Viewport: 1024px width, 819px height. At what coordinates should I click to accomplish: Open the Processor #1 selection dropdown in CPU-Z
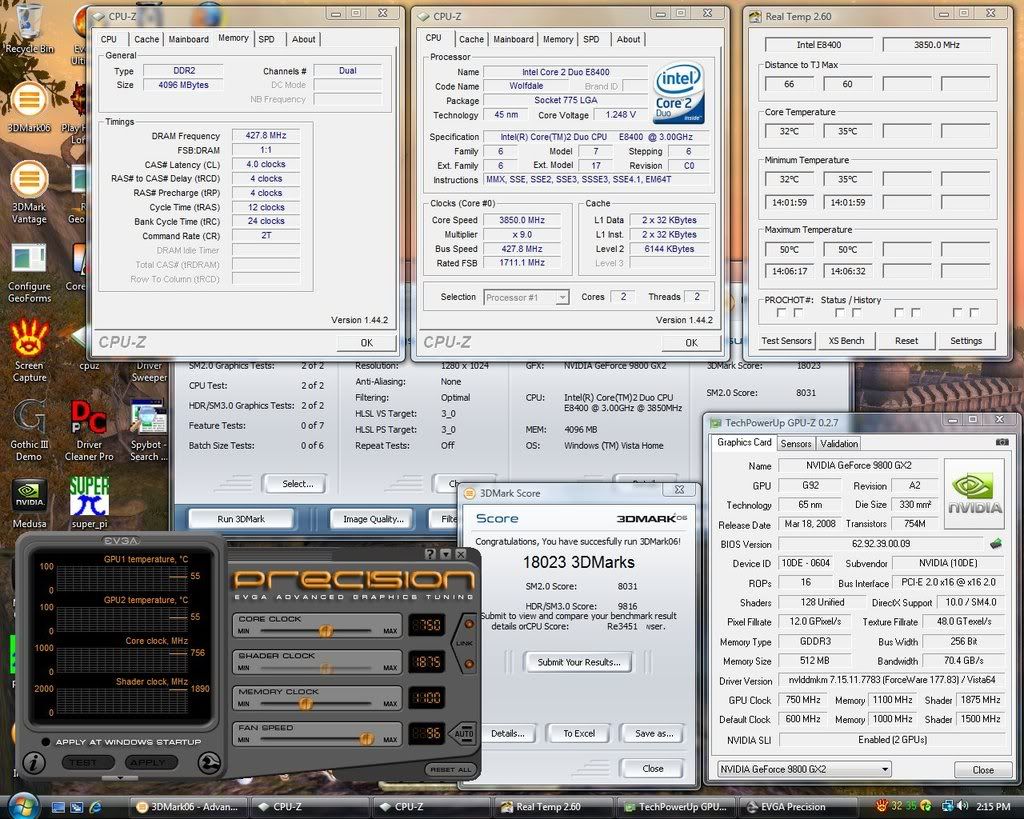pyautogui.click(x=526, y=298)
